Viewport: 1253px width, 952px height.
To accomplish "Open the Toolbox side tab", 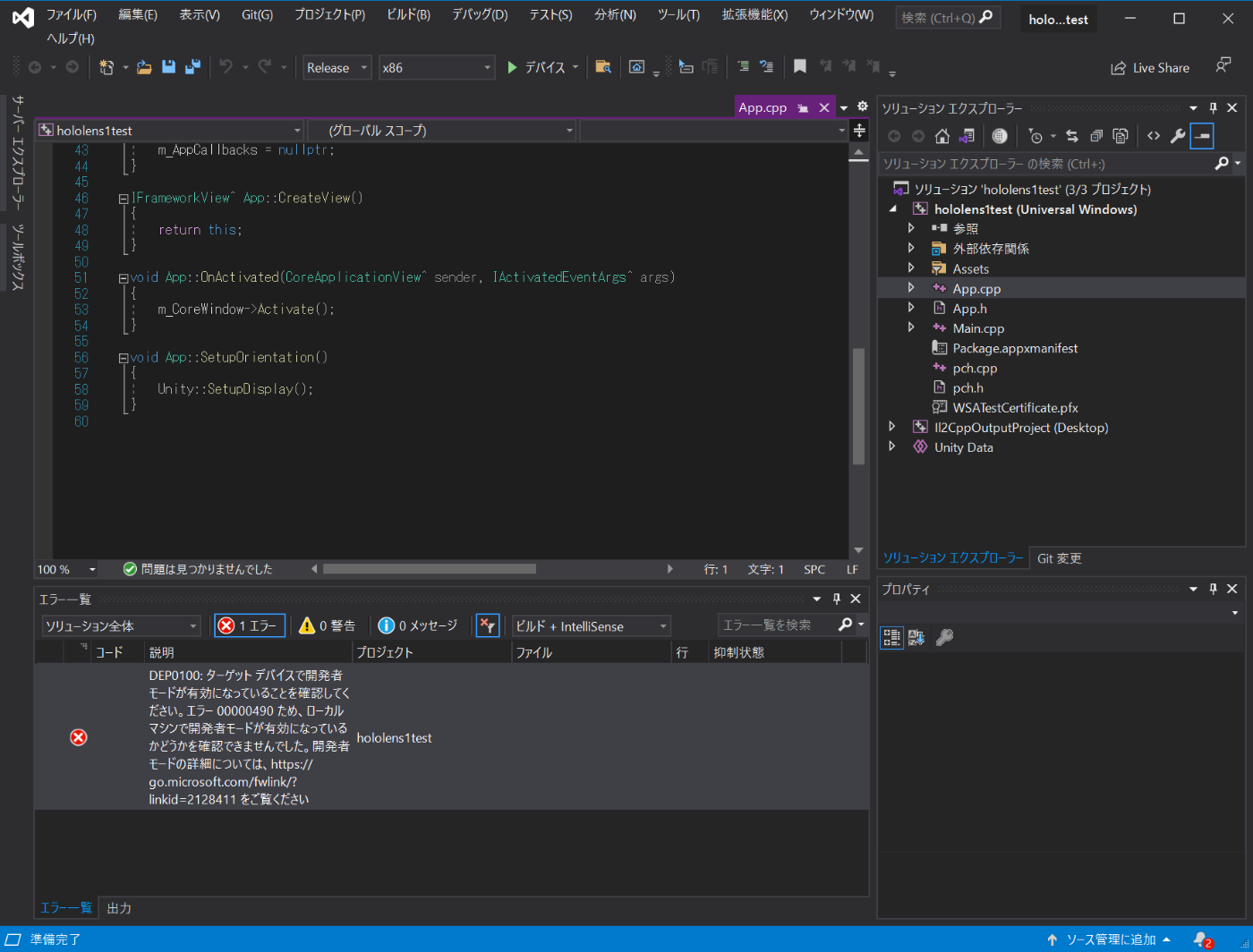I will point(18,257).
